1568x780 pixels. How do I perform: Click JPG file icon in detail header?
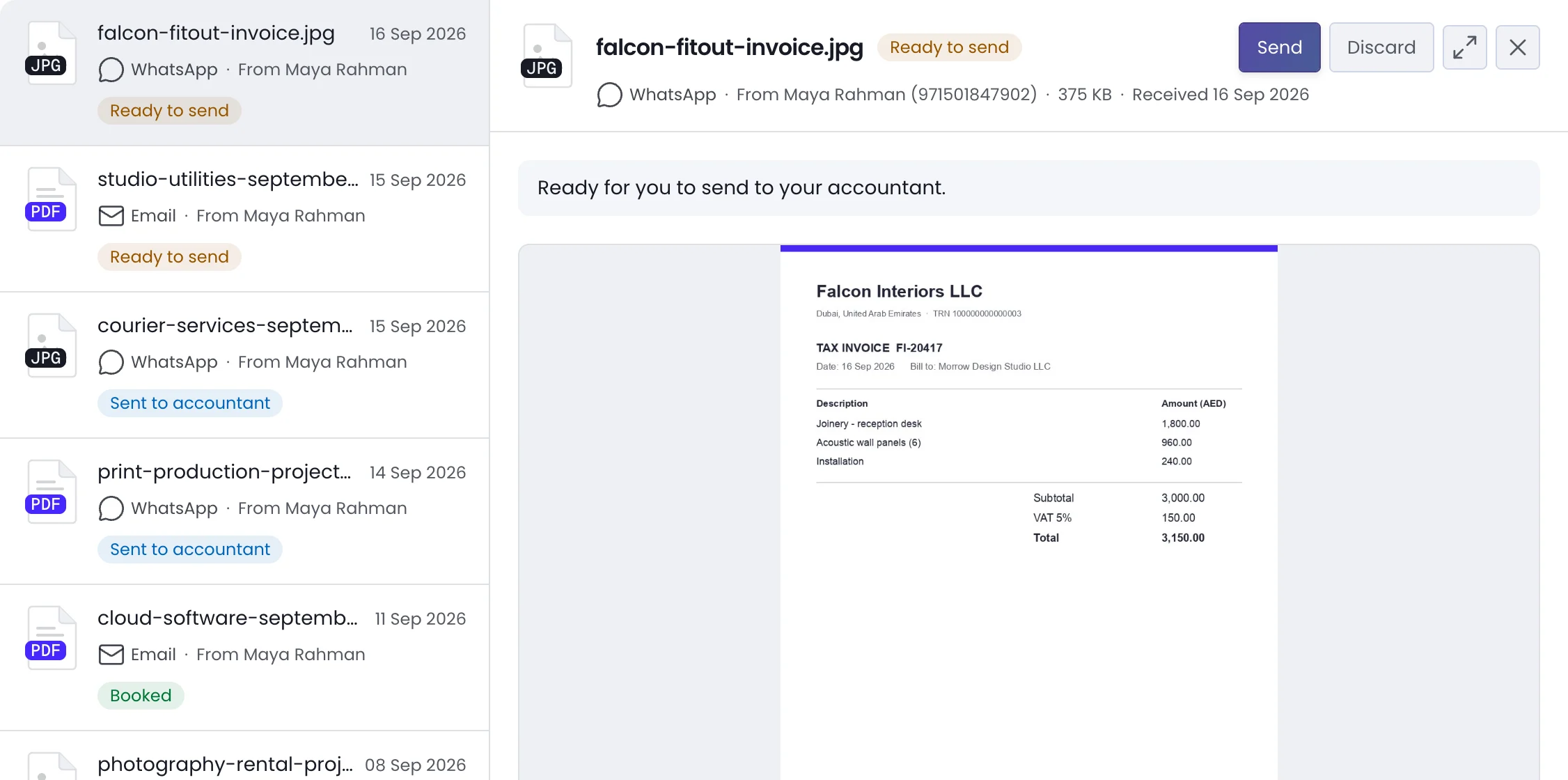547,56
